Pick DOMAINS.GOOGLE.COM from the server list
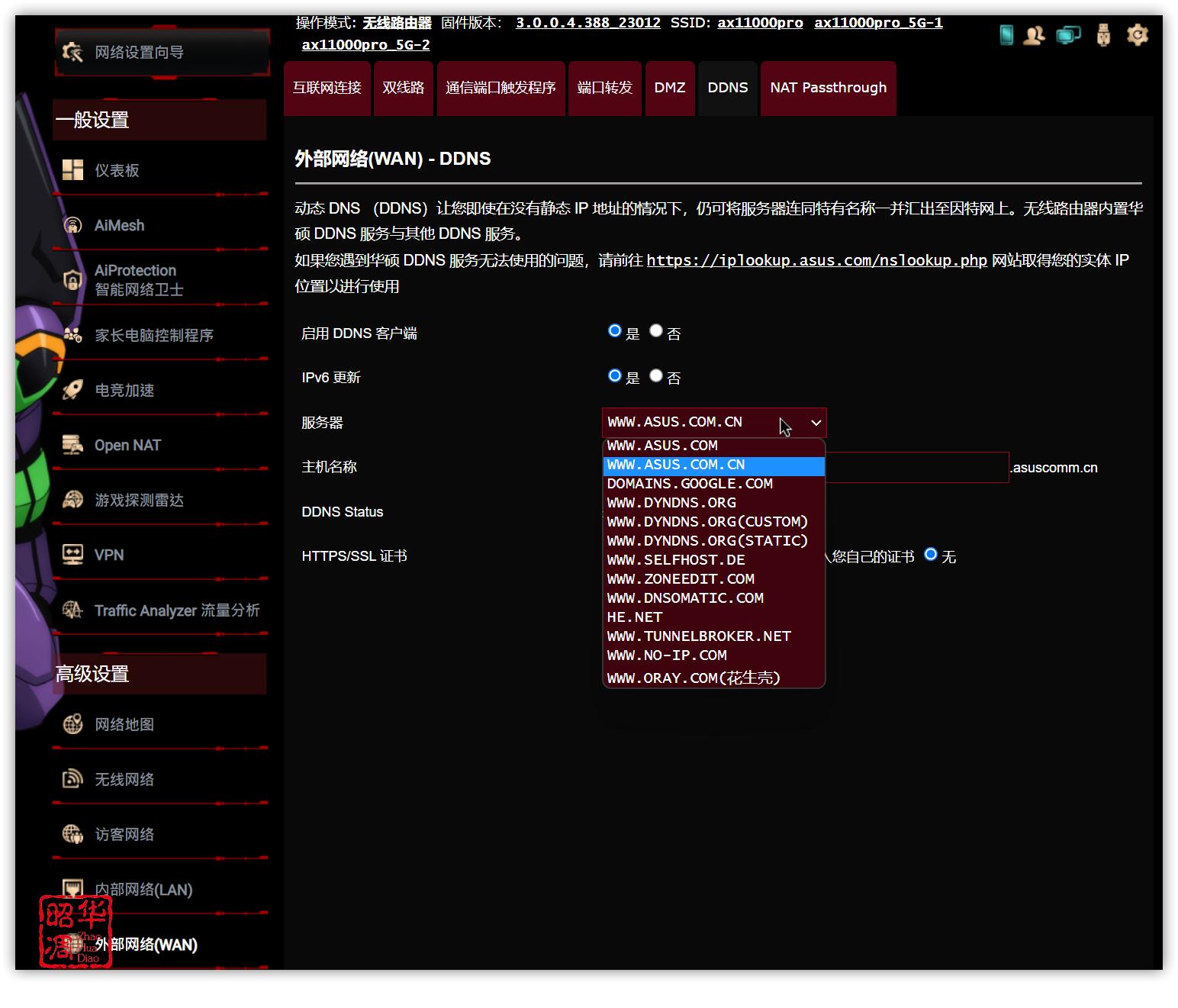 tap(689, 483)
